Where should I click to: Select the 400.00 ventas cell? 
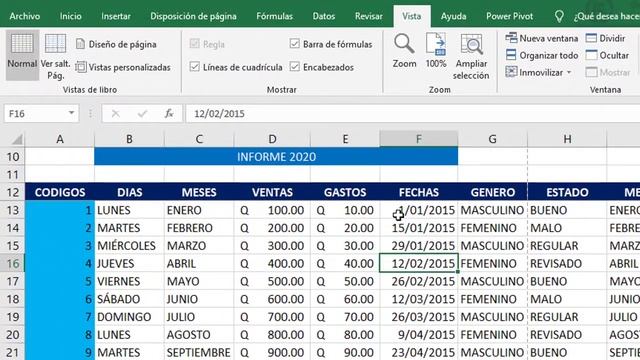coord(272,264)
